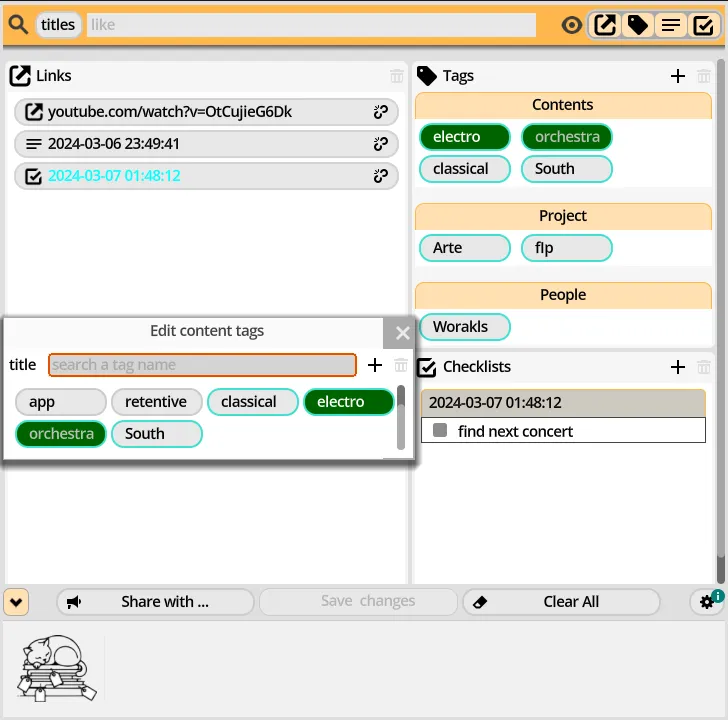Click the Links panel header icon
The width and height of the screenshot is (728, 720).
pyautogui.click(x=20, y=76)
